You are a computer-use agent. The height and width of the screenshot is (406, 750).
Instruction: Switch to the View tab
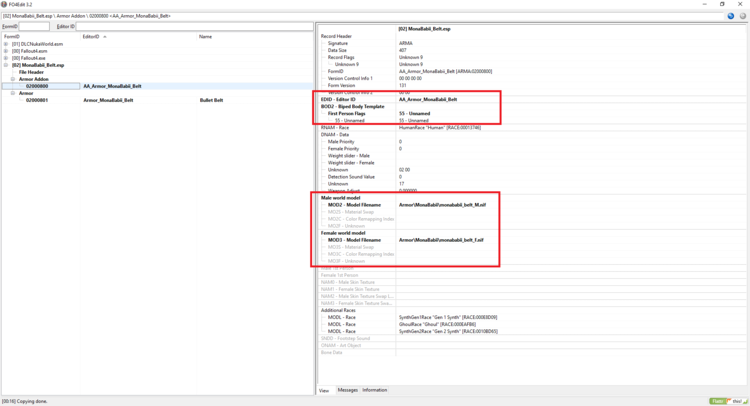pos(324,390)
